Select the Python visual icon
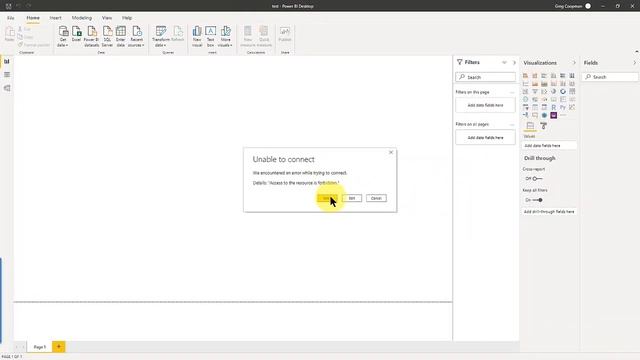Viewport: 640px width, 360px height. pos(563,107)
